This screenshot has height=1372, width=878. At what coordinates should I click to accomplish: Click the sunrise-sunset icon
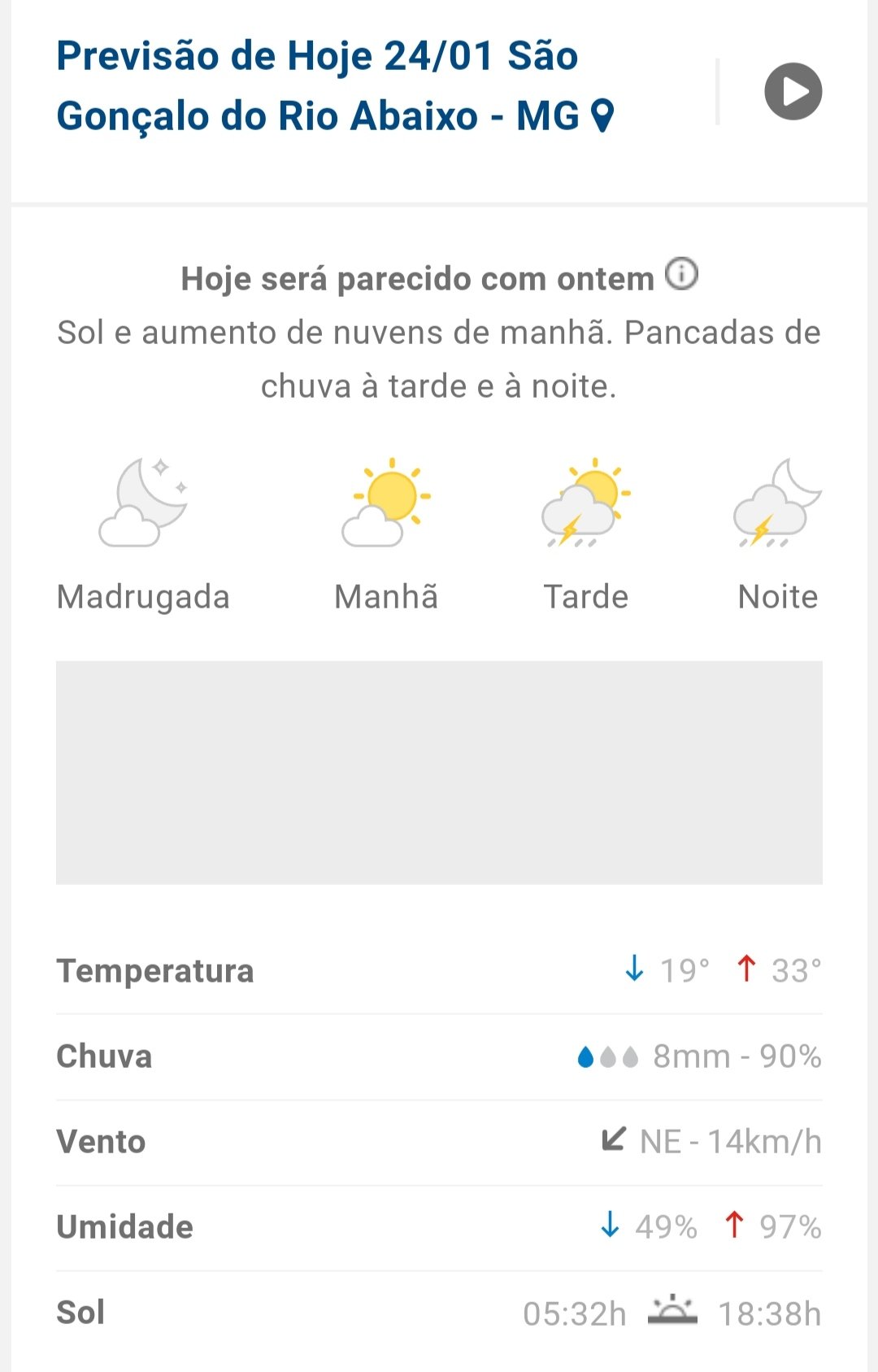pos(672,1311)
